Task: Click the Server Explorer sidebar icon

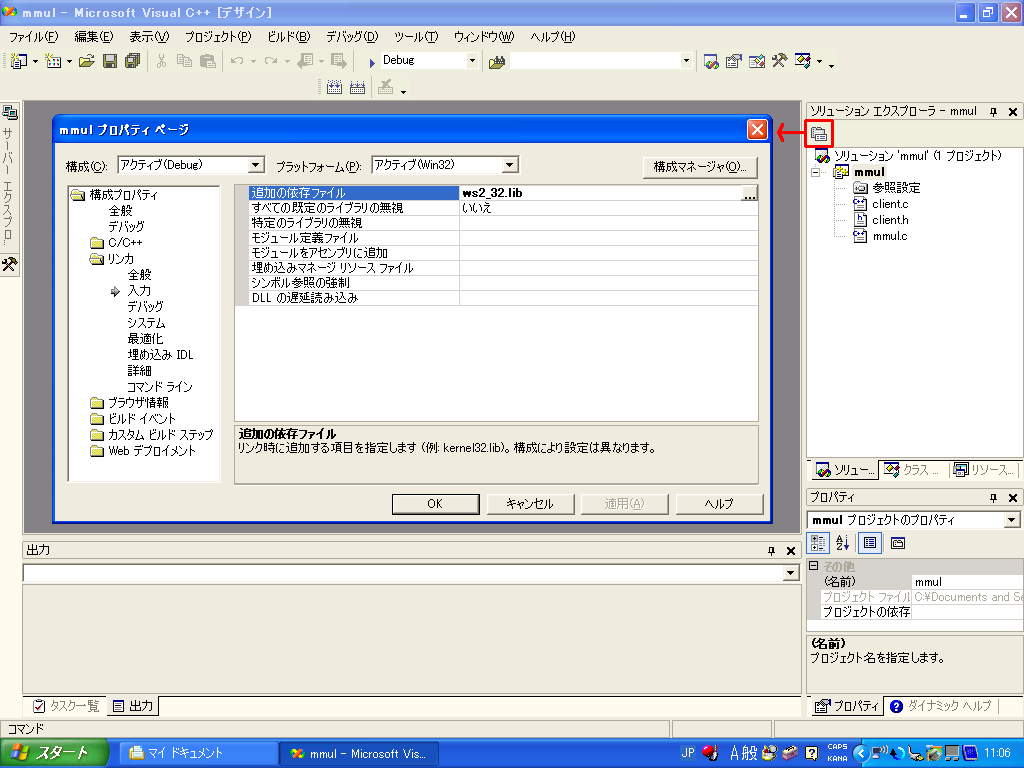Action: pos(10,112)
